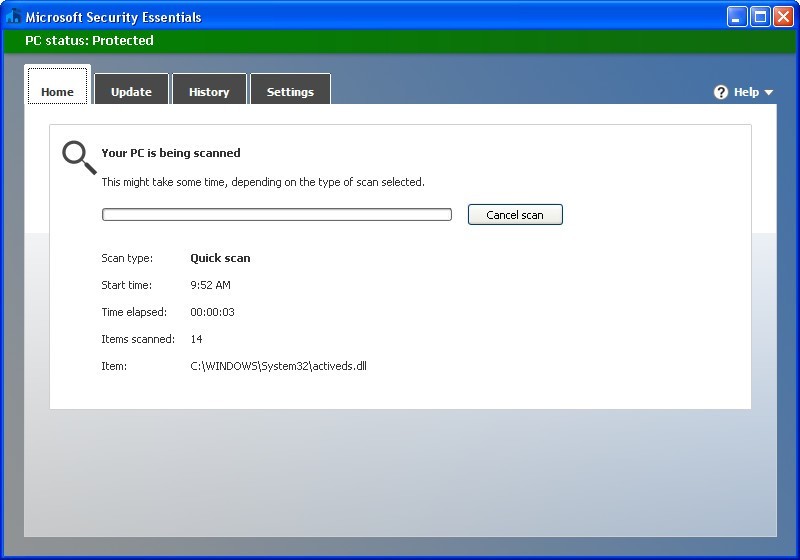
Task: Click the magnifying glass scan icon
Action: (x=79, y=158)
